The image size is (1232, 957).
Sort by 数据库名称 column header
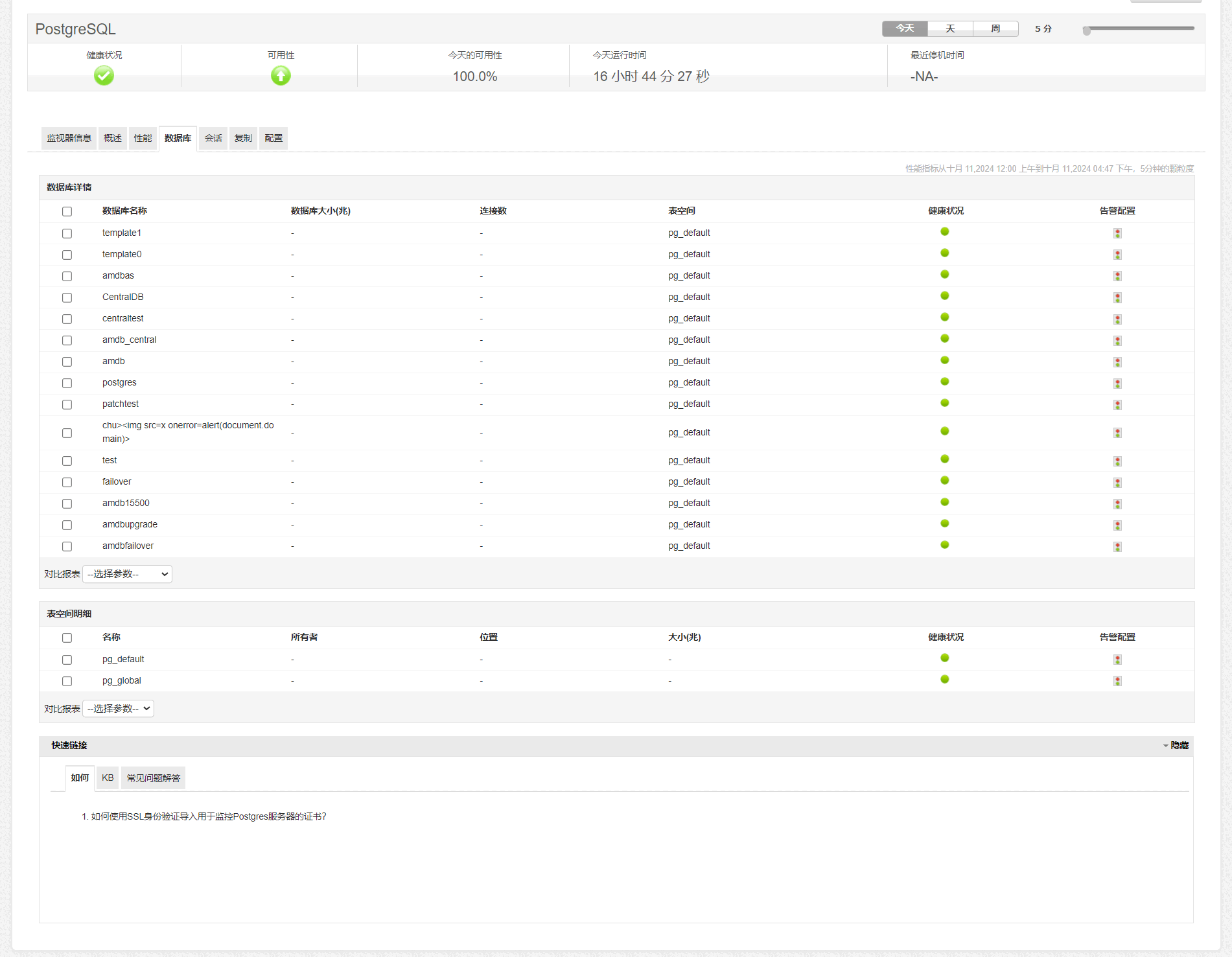pos(124,211)
